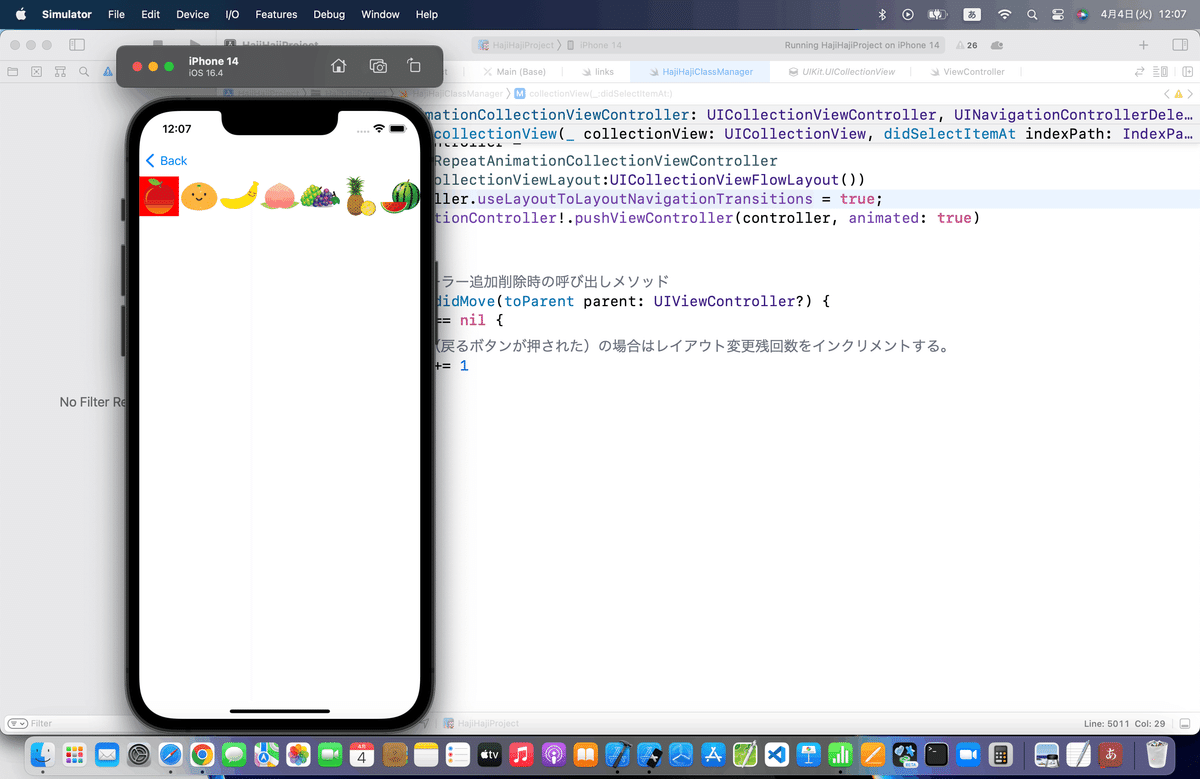This screenshot has height=779, width=1200.
Task: Toggle the editor review changes arrows
Action: tap(1139, 72)
